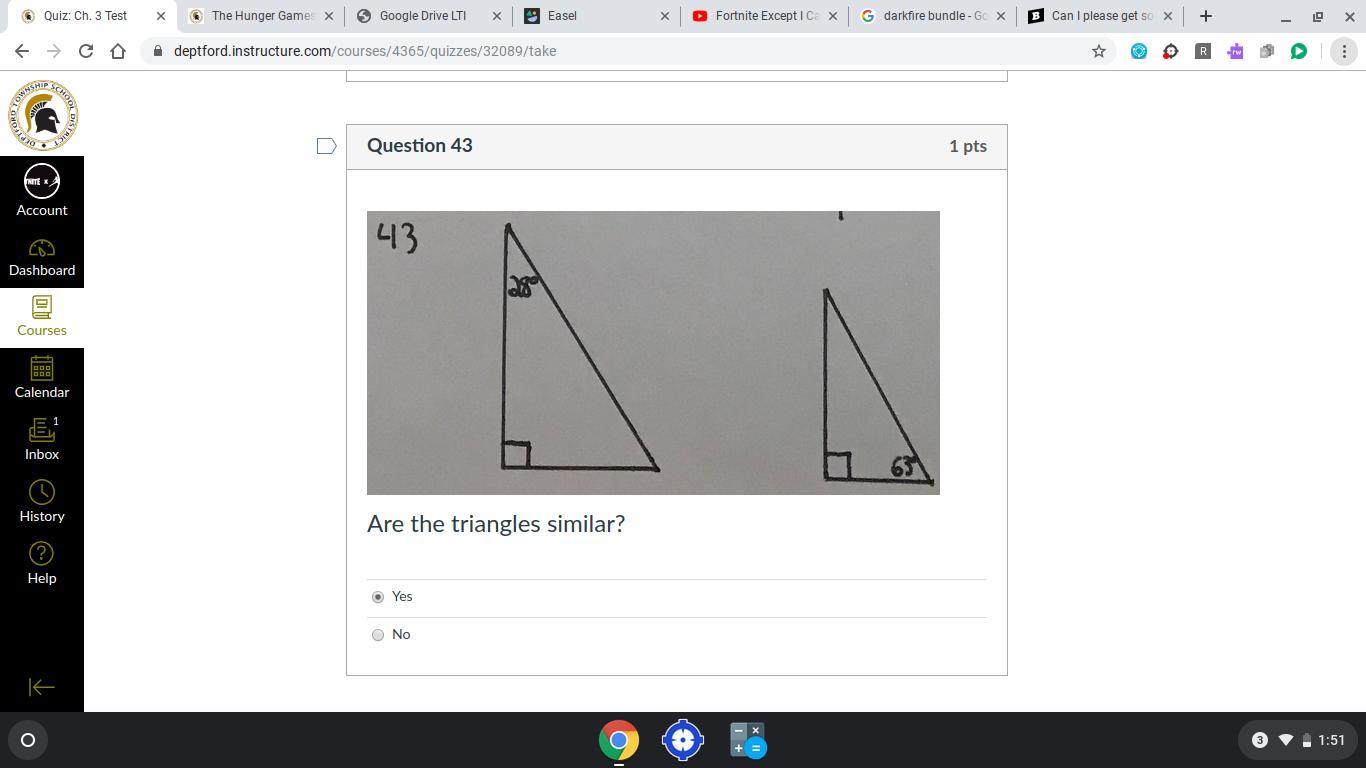This screenshot has height=768, width=1366.
Task: Flag Question 43 with the bookmark icon
Action: (x=326, y=146)
